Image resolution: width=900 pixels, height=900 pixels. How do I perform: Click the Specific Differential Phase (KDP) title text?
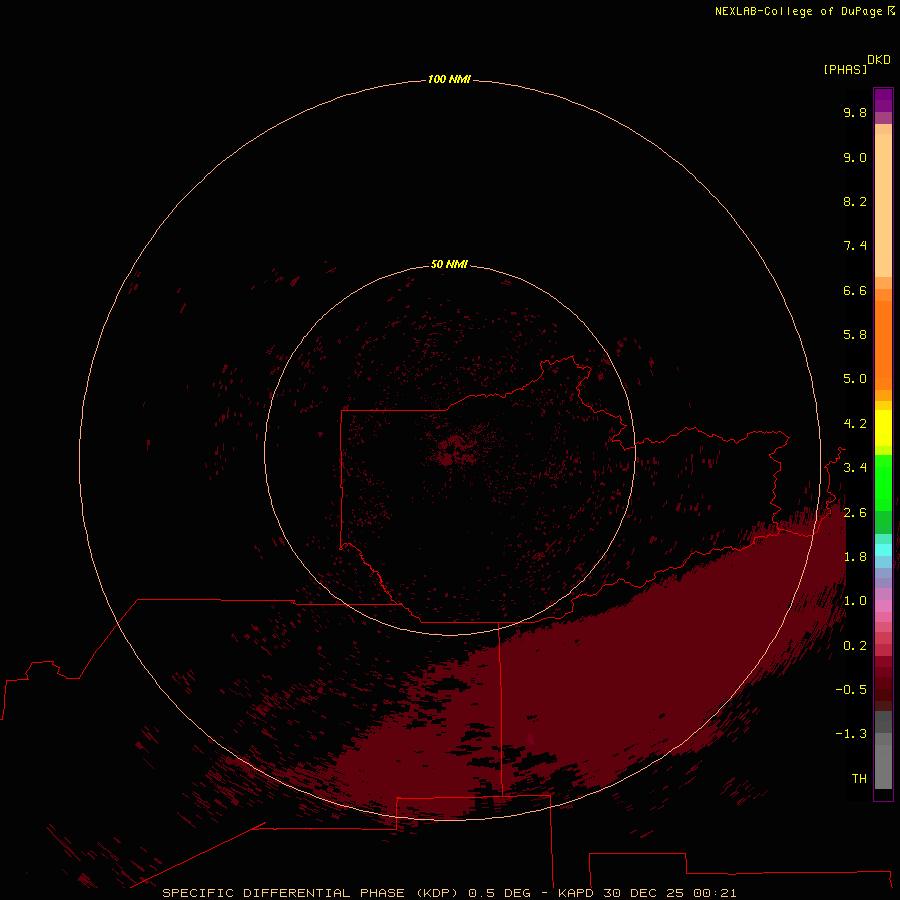(310, 893)
